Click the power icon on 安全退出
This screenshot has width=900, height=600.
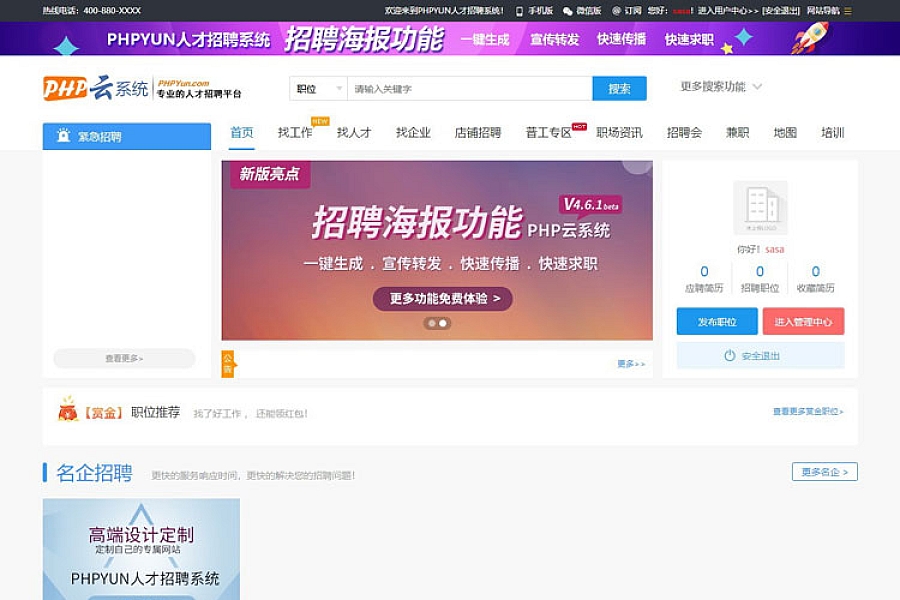730,355
